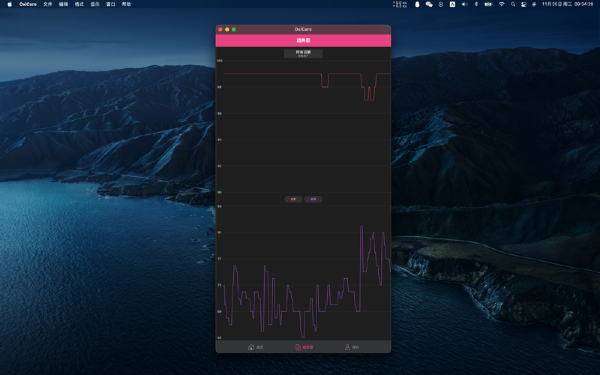Click the purple heart rate peak on chart
600x375 pixels.
361,227
